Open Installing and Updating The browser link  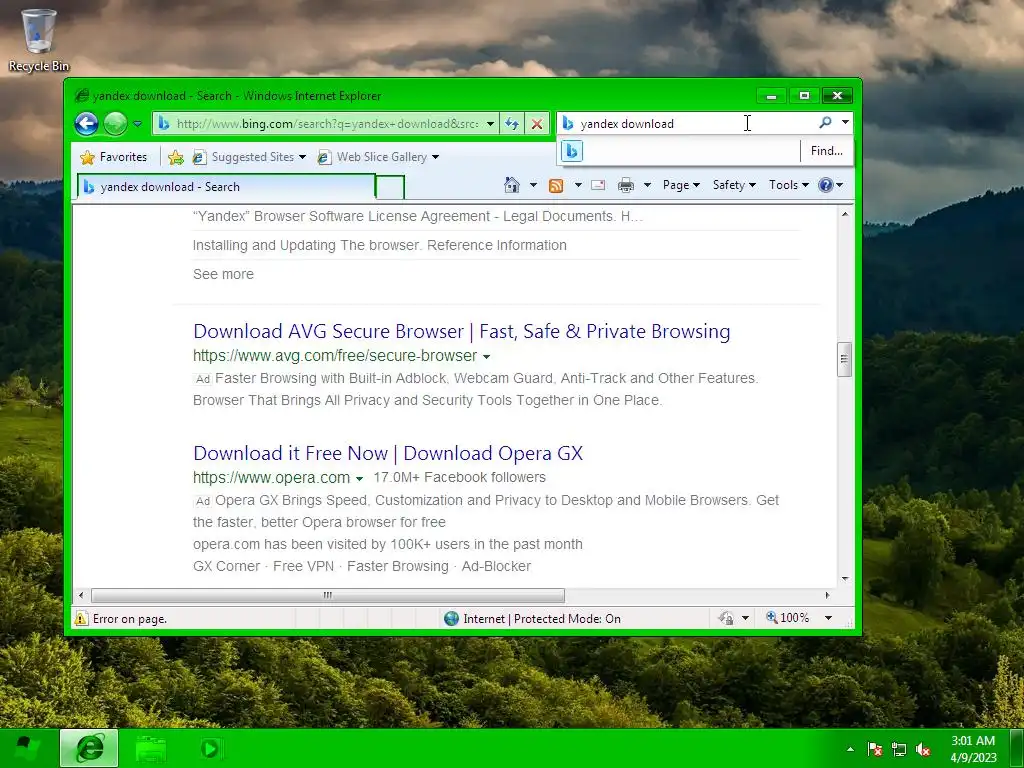(x=379, y=245)
